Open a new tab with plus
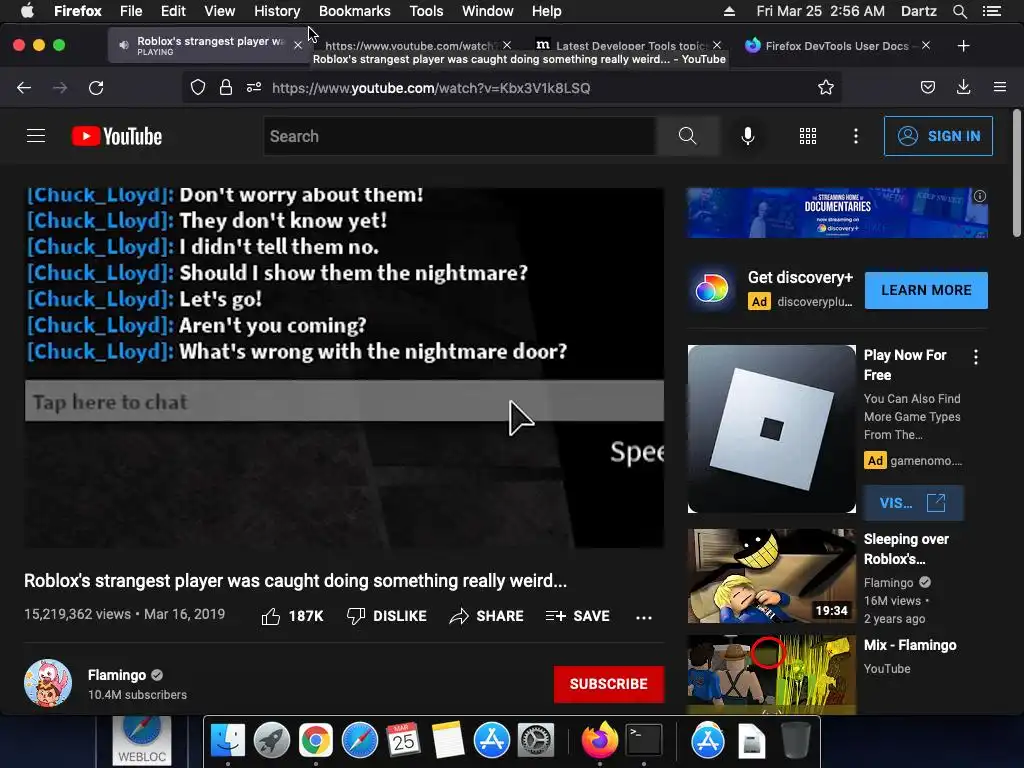1024x768 pixels. (963, 46)
